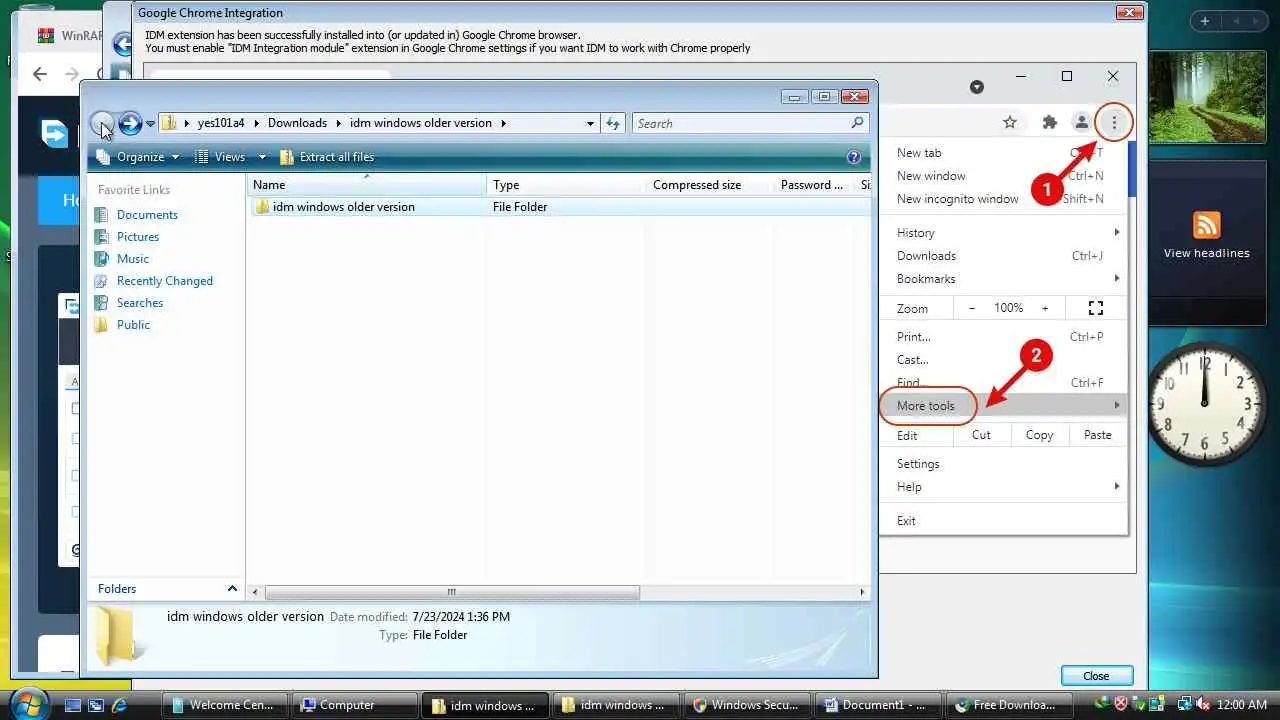
Task: Expand the address bar history dropdown
Action: [591, 123]
